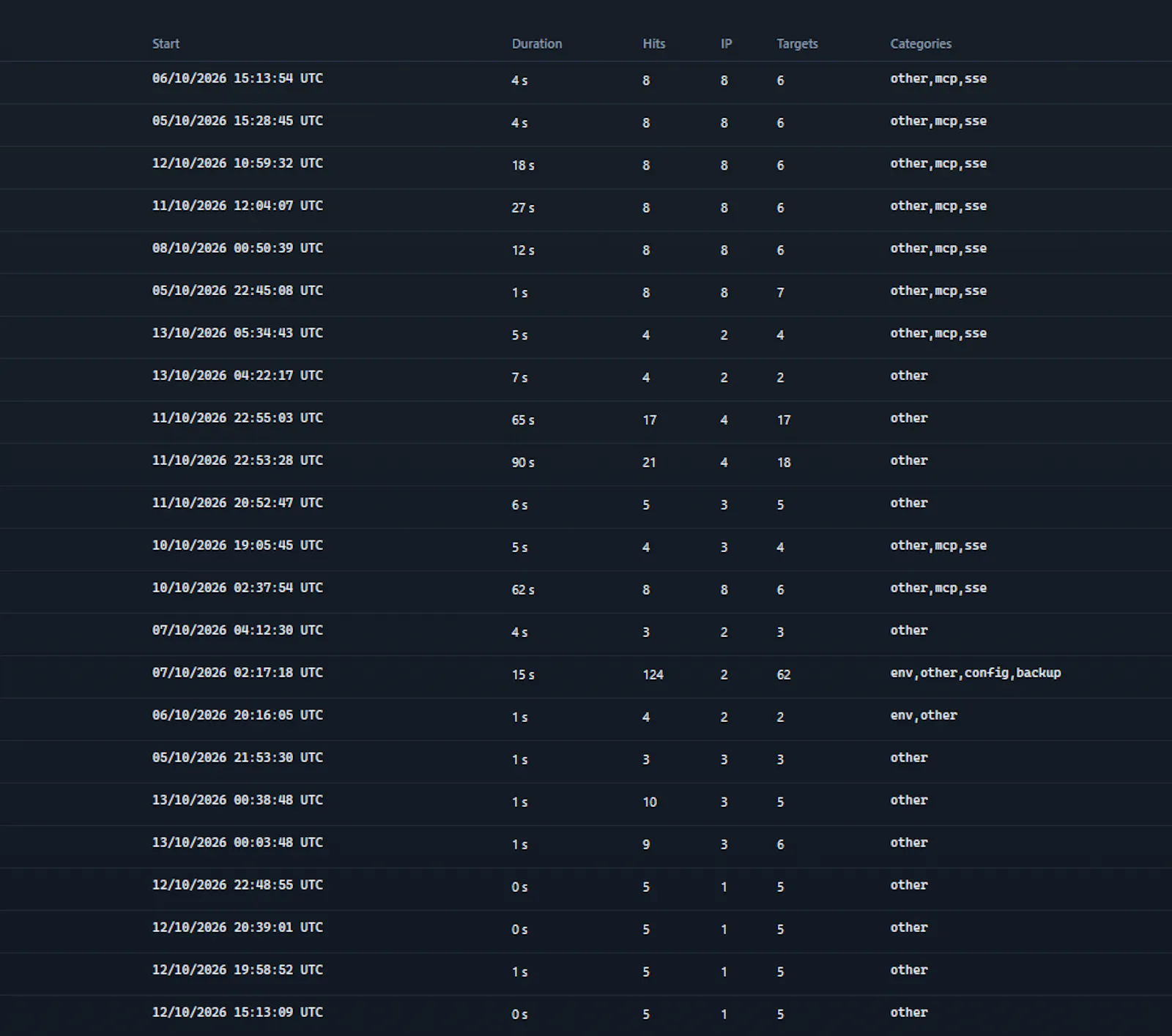Select the row starting 11/10/2026 22:53:28 UTC
Image resolution: width=1172 pixels, height=1036 pixels.
click(586, 465)
